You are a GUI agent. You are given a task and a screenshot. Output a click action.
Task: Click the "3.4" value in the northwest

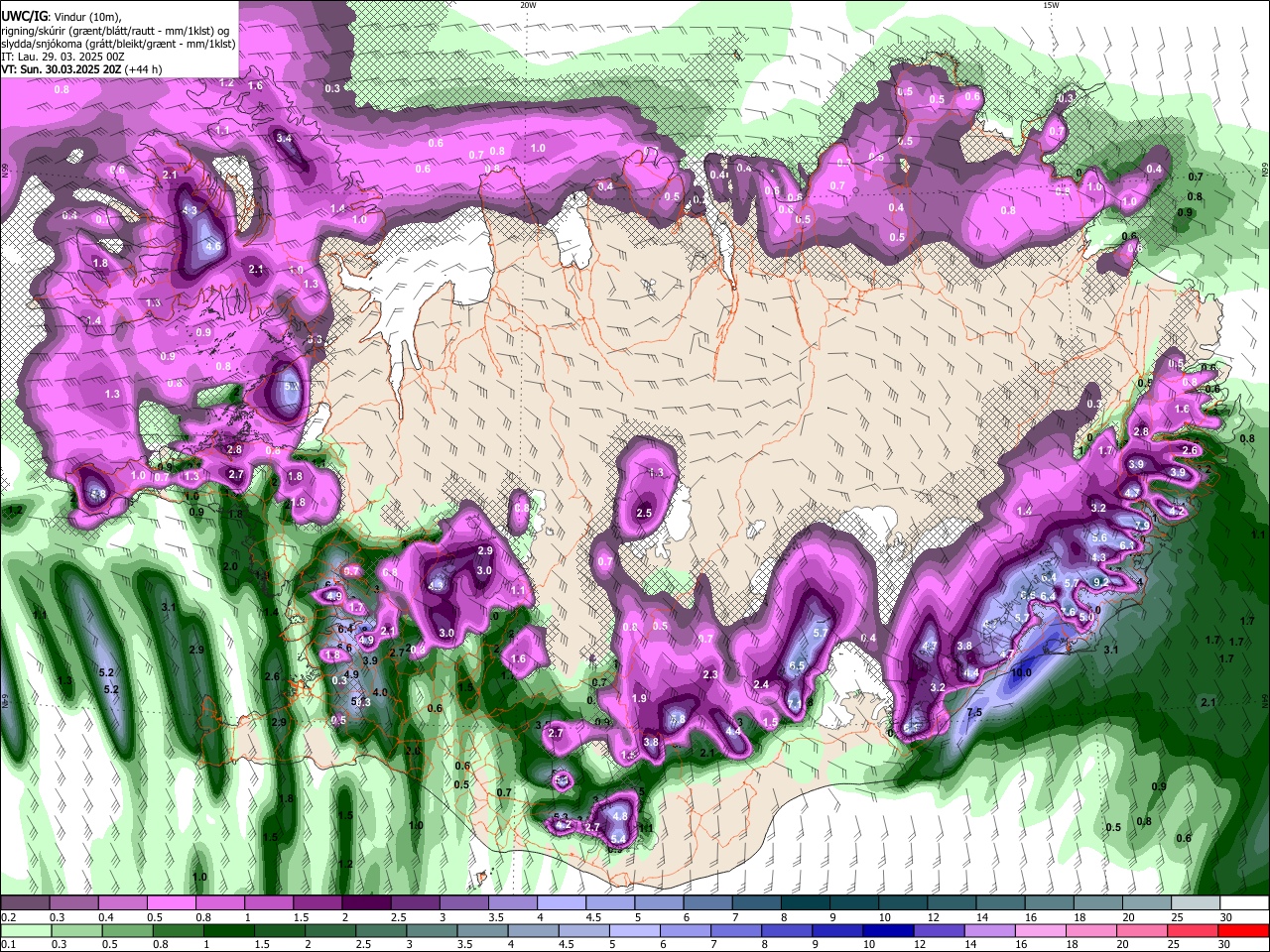pyautogui.click(x=284, y=138)
